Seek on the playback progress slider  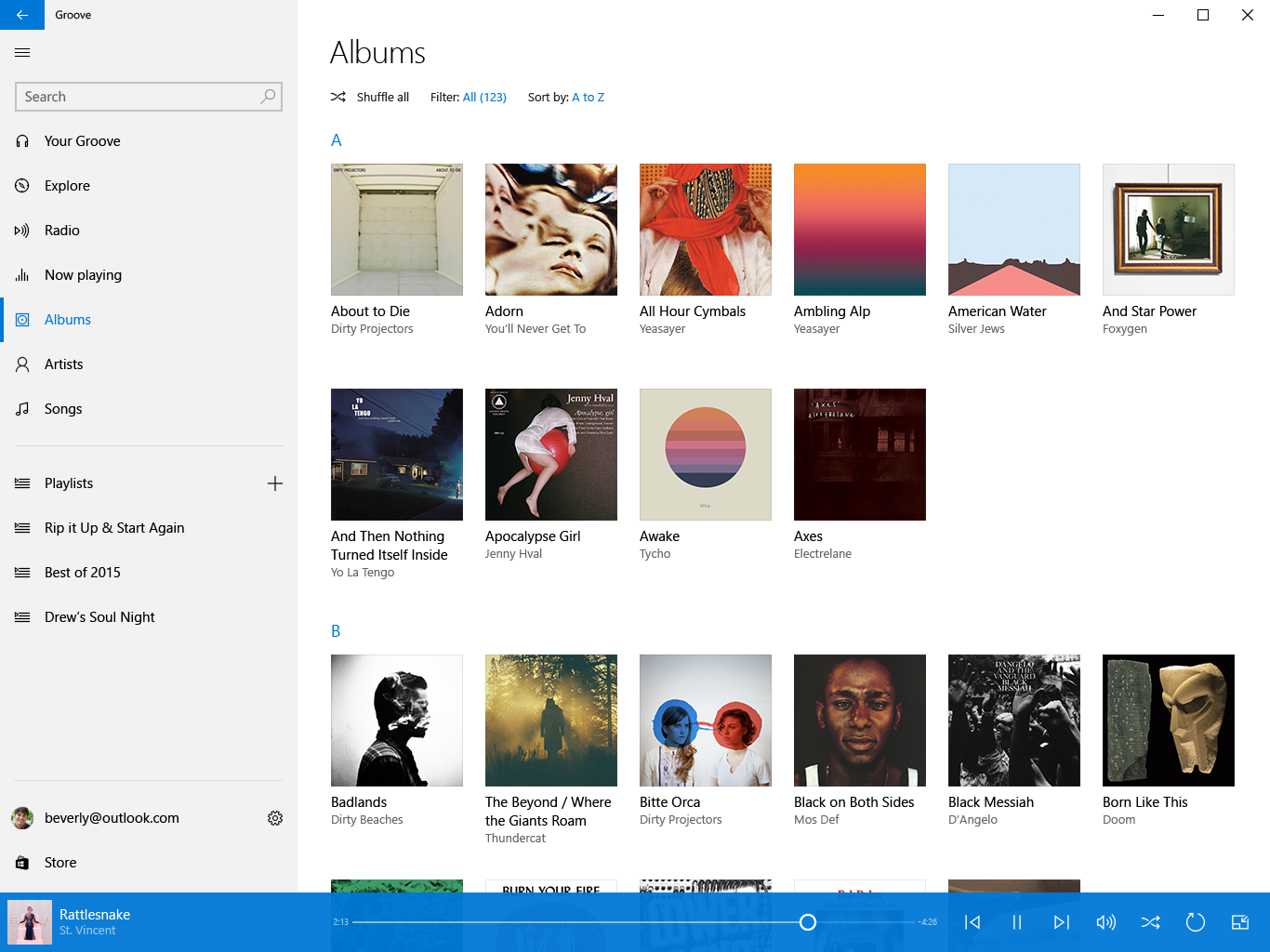635,922
